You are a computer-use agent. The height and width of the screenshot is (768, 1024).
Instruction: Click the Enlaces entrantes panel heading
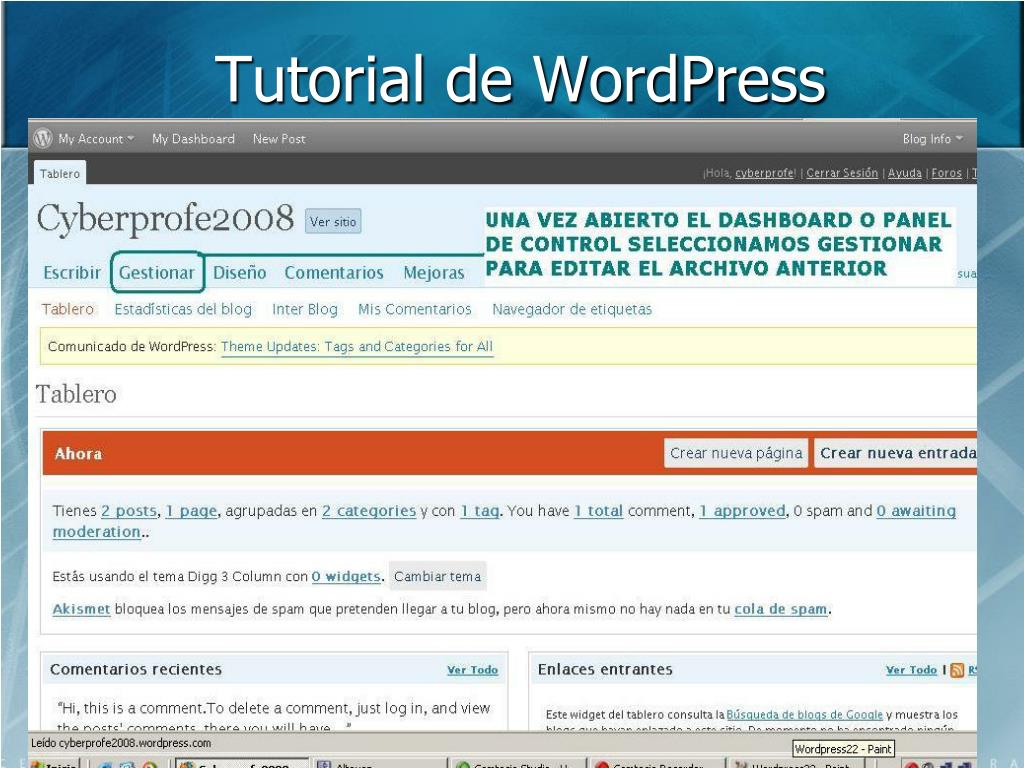(605, 669)
